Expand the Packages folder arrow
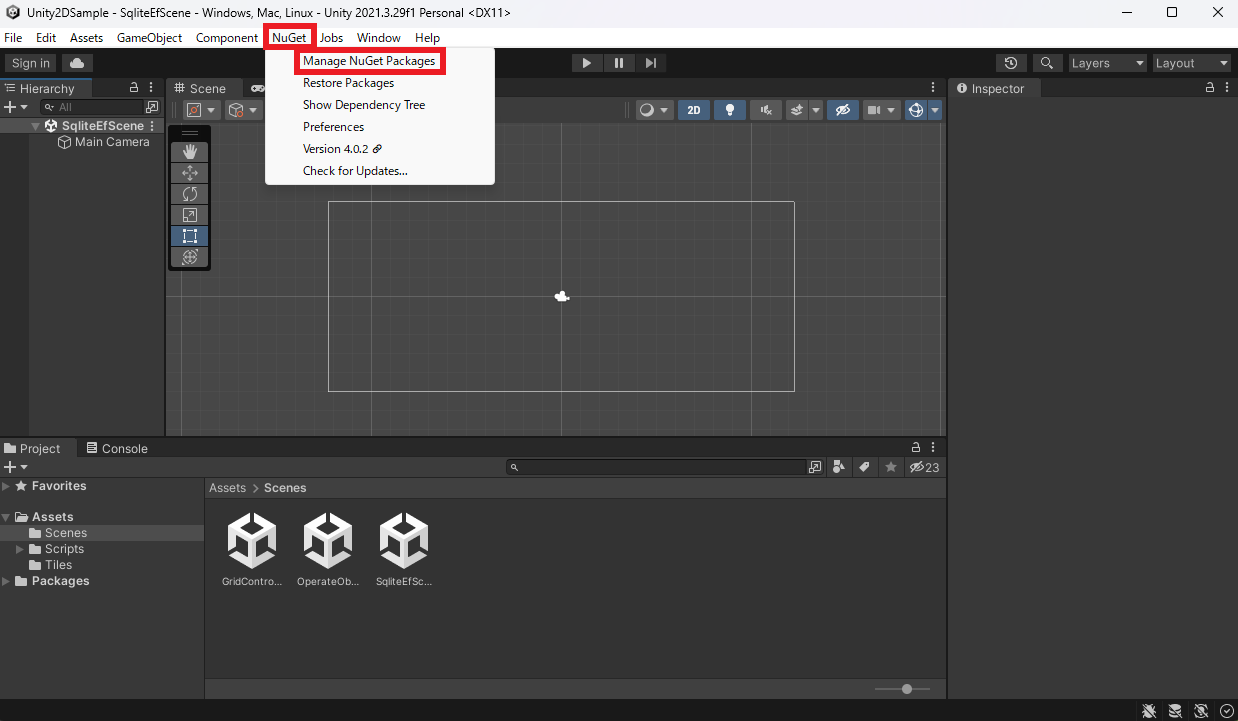This screenshot has height=721, width=1238. pos(6,581)
